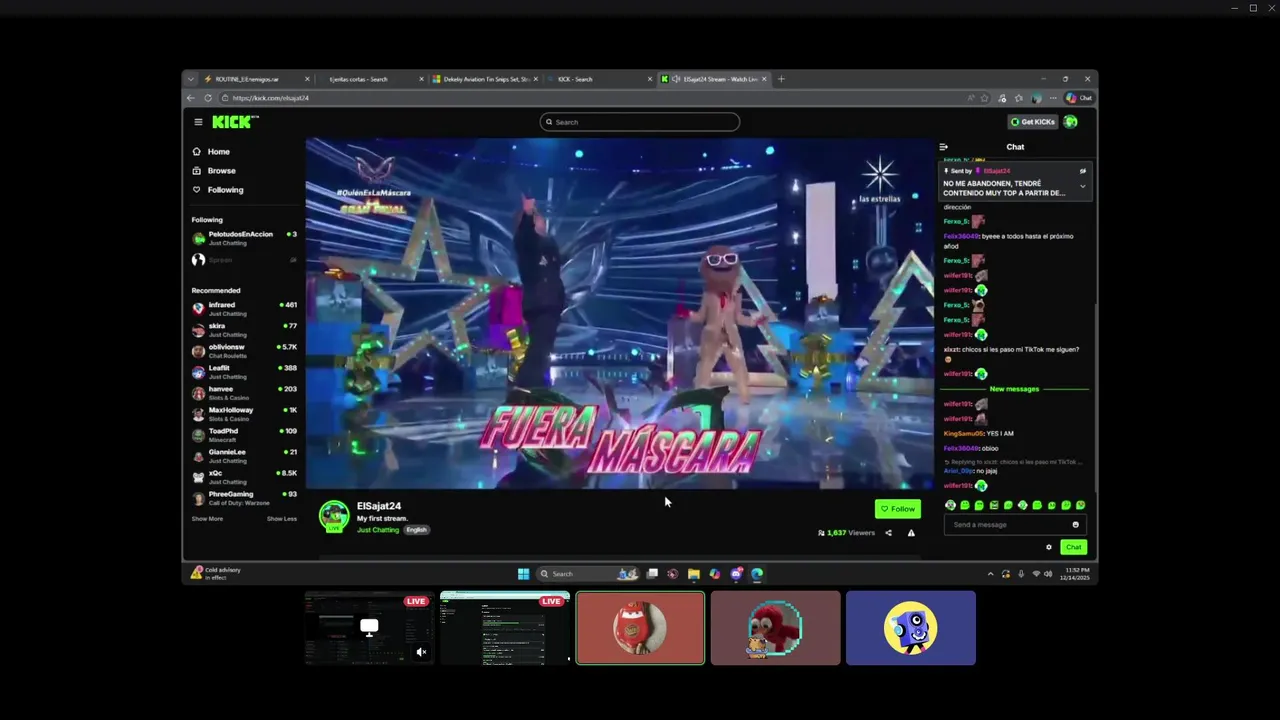Follow the ElSajat24 channel
The width and height of the screenshot is (1280, 720).
[897, 509]
